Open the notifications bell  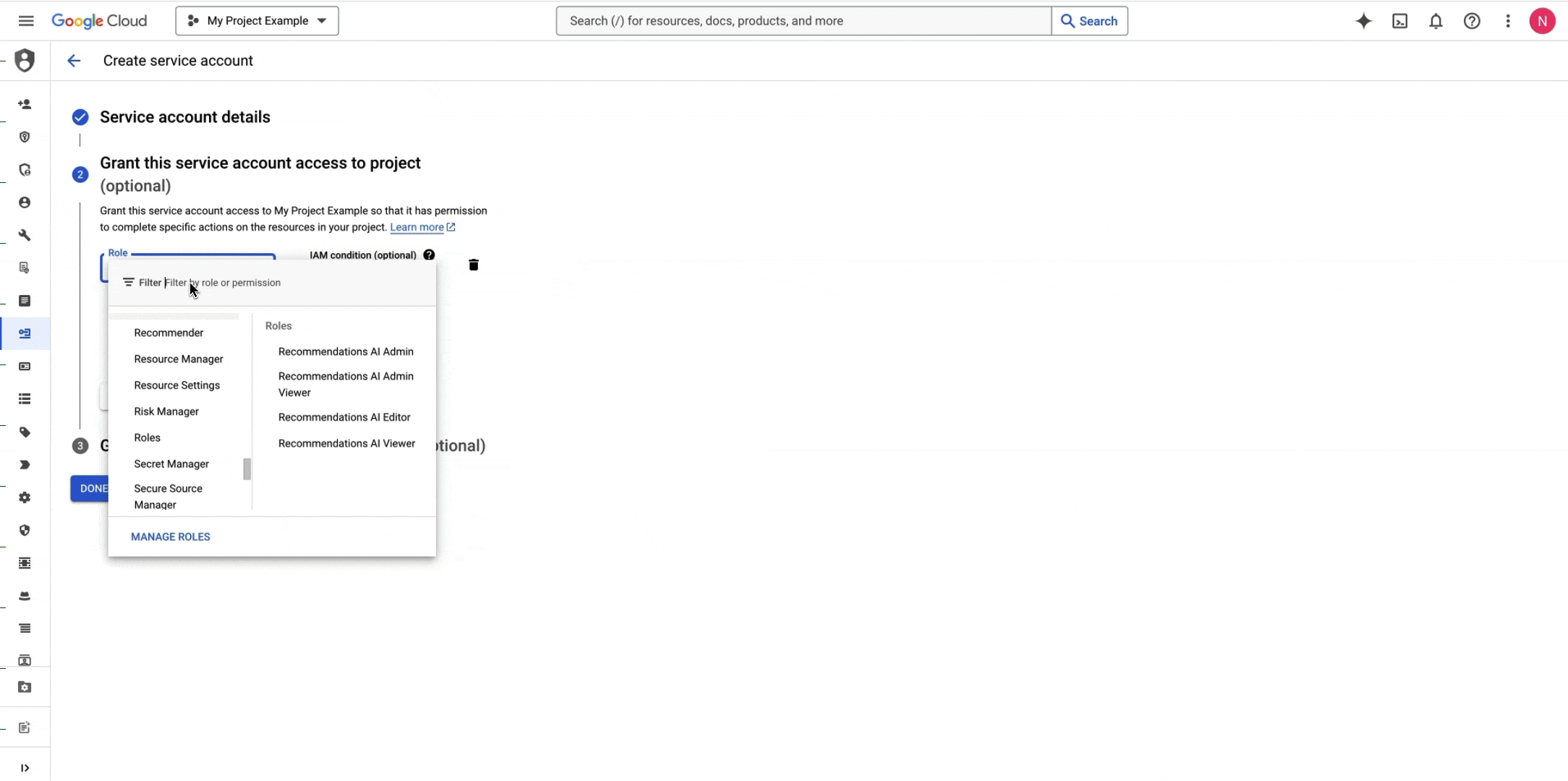1436,21
